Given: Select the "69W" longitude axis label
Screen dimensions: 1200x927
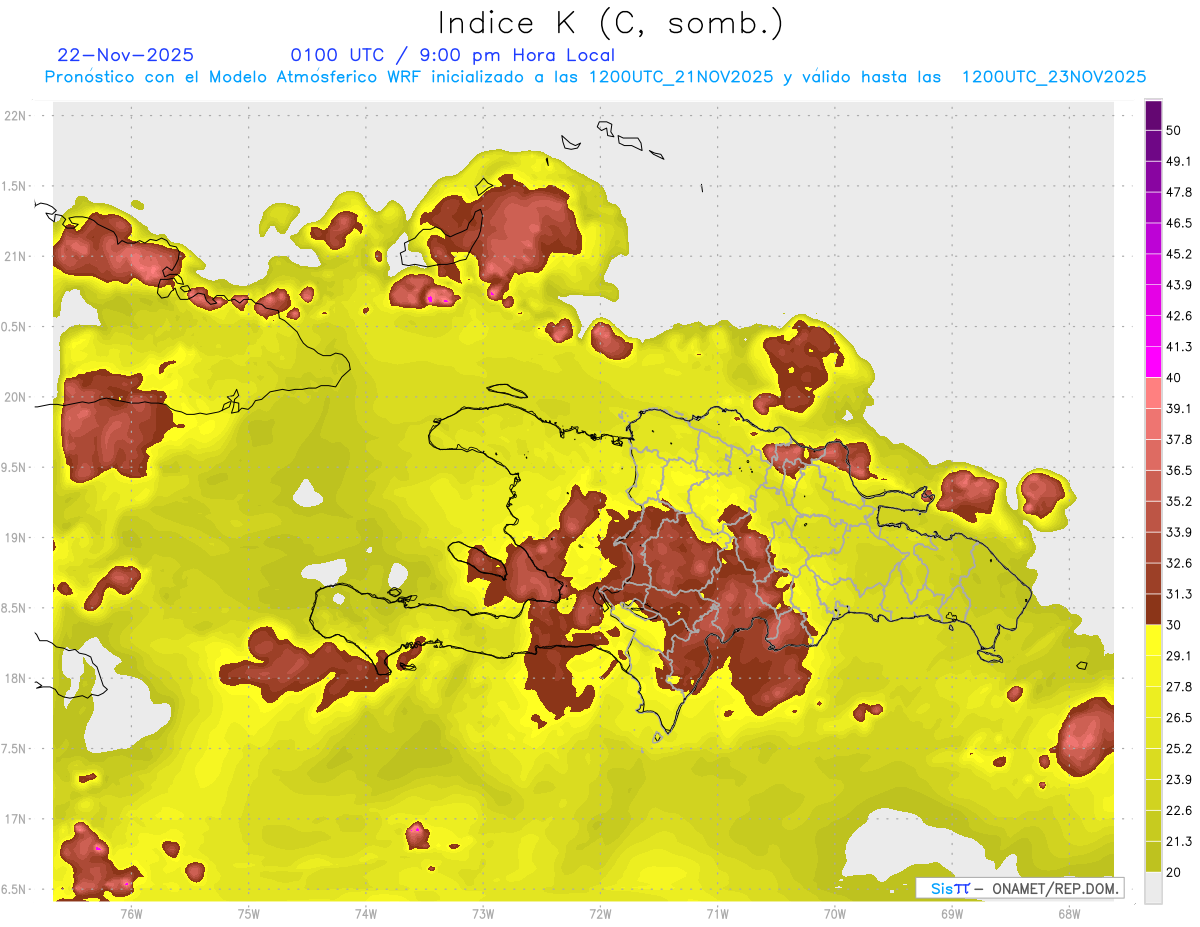Looking at the screenshot, I should 952,913.
